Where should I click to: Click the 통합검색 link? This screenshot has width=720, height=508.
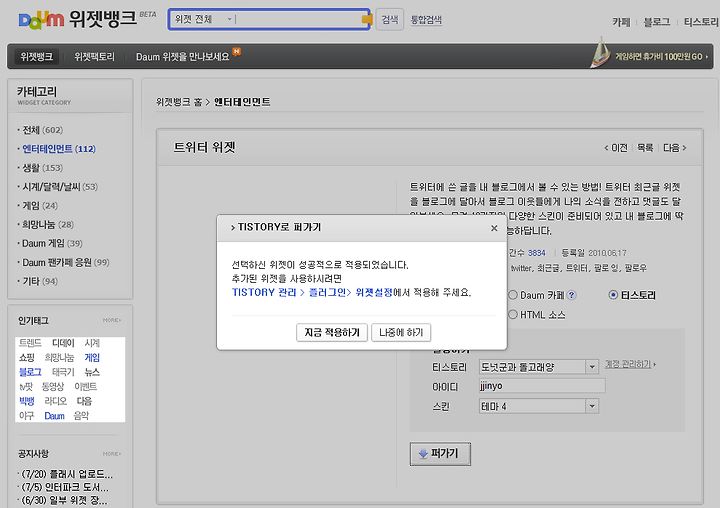coord(426,20)
